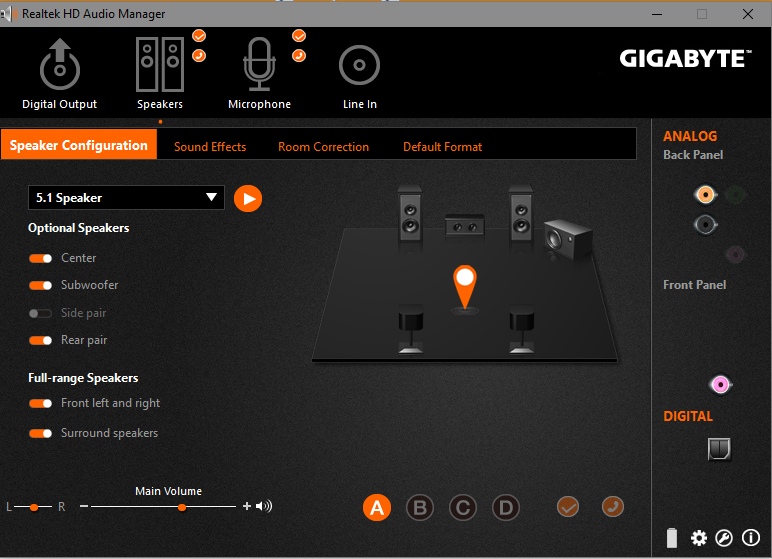Viewport: 772px width, 559px height.
Task: Open the Room Correction tab
Action: [x=323, y=147]
